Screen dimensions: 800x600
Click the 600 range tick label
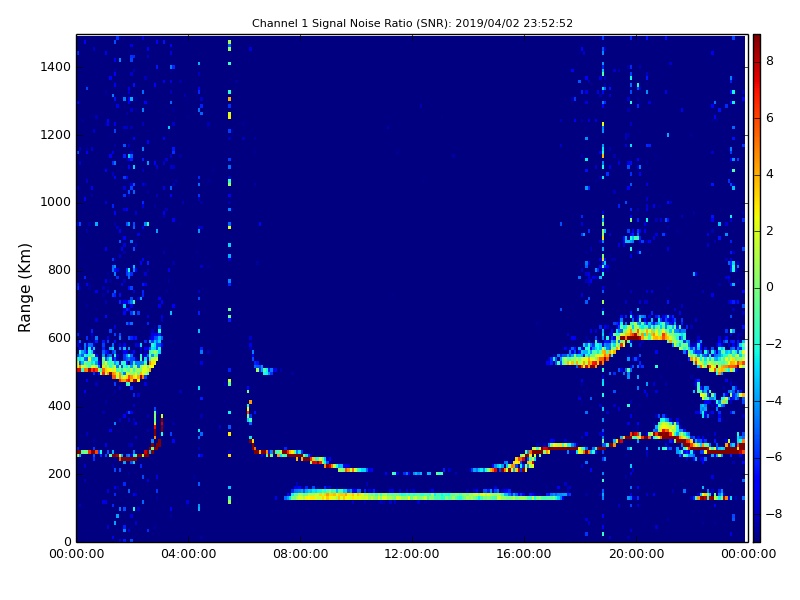pos(59,338)
